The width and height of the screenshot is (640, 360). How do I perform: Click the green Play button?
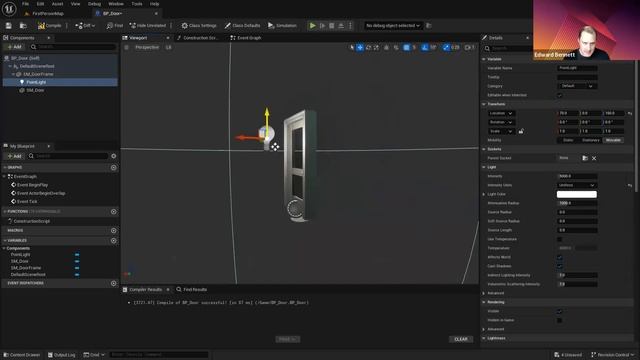312,26
